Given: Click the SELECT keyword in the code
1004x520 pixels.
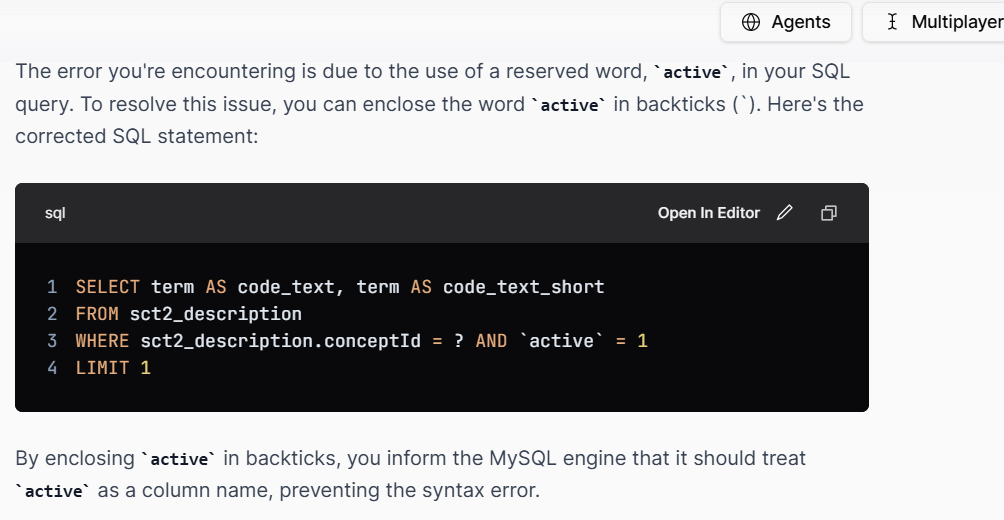Looking at the screenshot, I should 108,287.
